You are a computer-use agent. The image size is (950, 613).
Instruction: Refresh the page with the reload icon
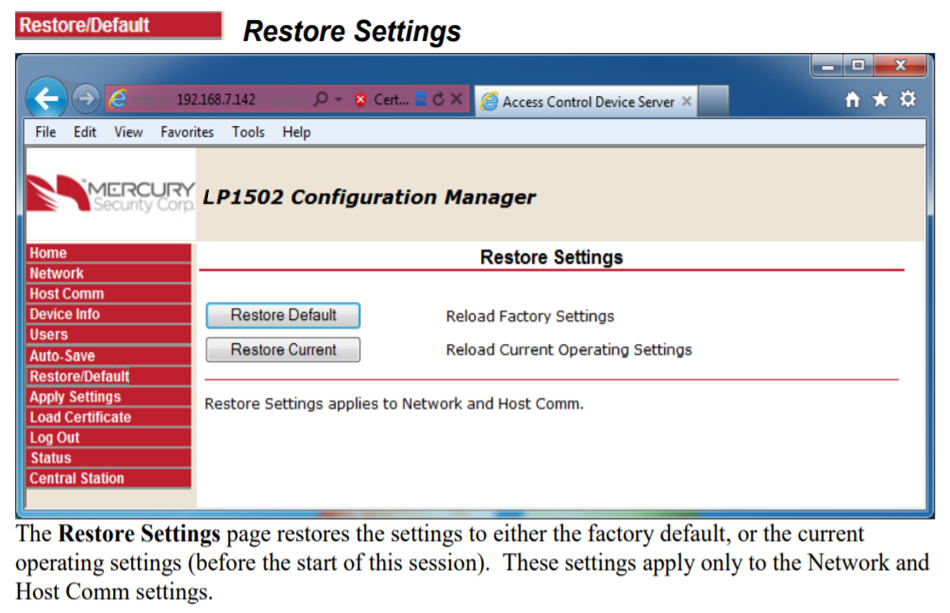pos(437,99)
